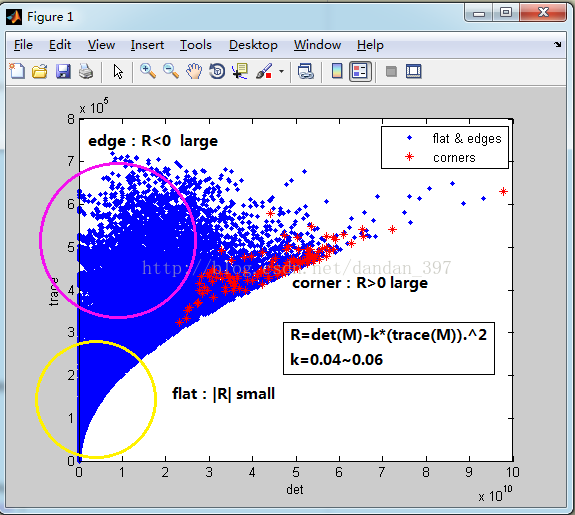
Task: Open the Insert menu
Action: click(x=147, y=45)
